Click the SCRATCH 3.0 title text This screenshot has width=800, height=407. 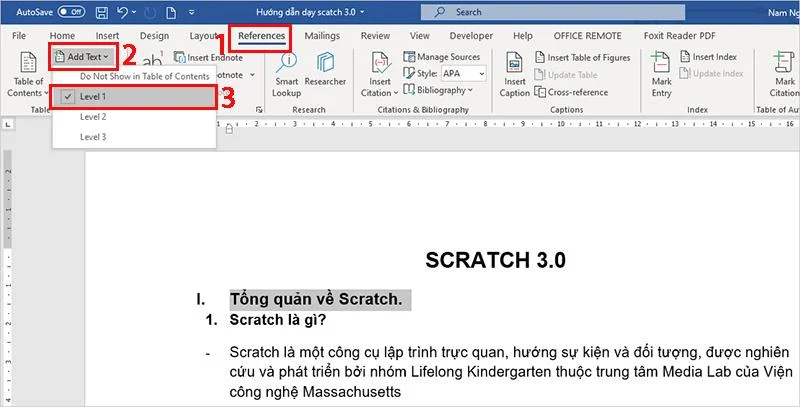coord(495,261)
